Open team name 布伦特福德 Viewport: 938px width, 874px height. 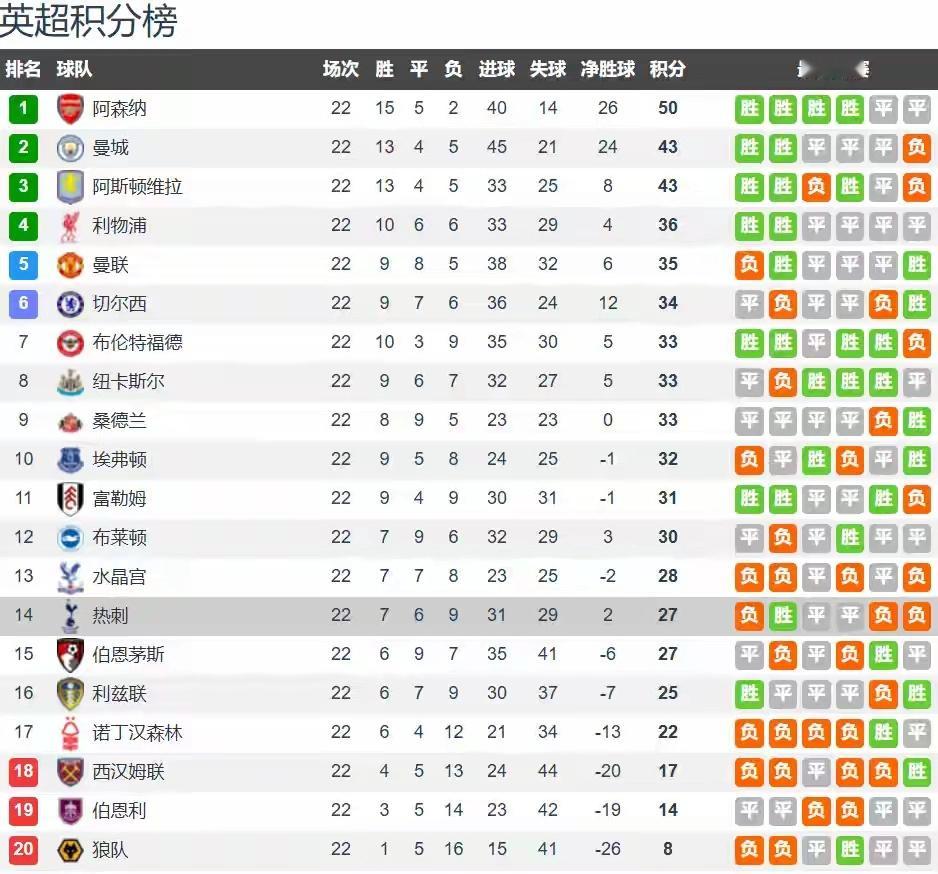point(137,343)
